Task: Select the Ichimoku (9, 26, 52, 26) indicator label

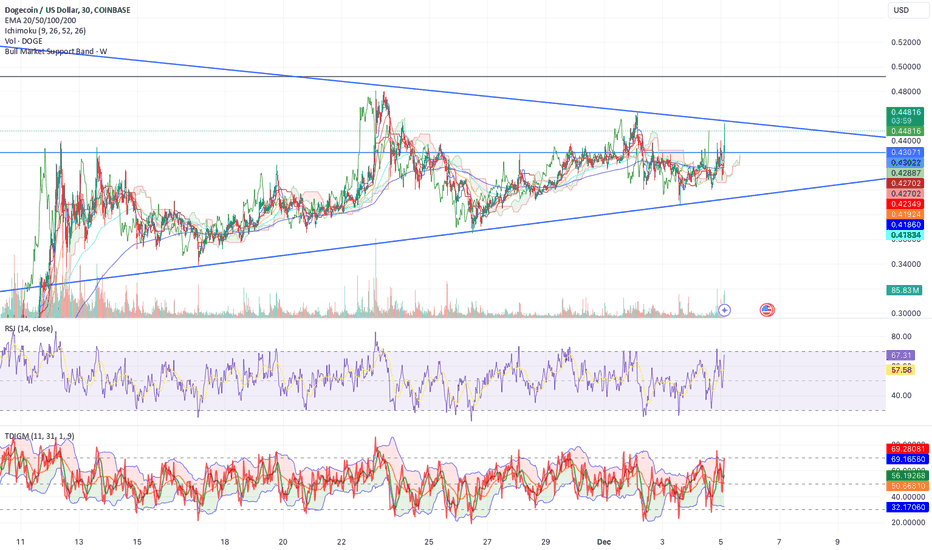Action: click(45, 30)
